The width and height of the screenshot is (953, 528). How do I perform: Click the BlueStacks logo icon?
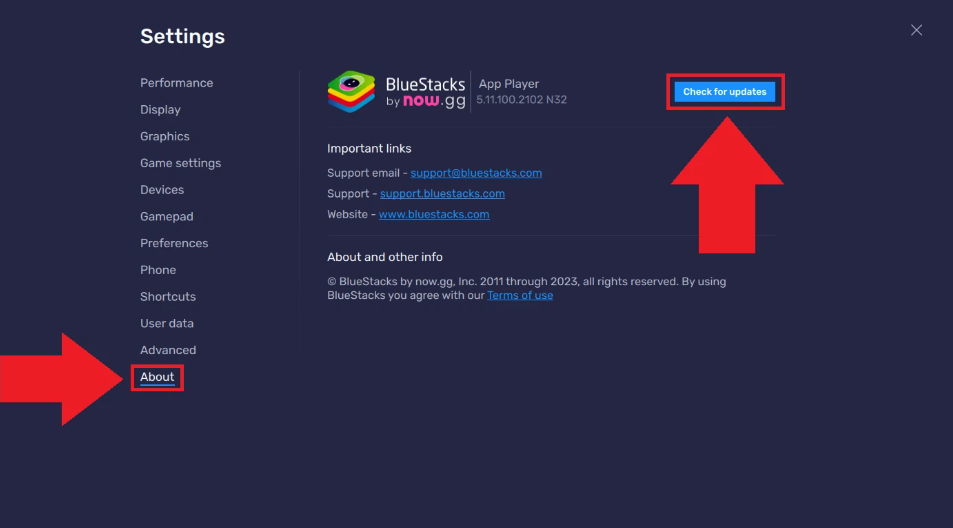351,92
